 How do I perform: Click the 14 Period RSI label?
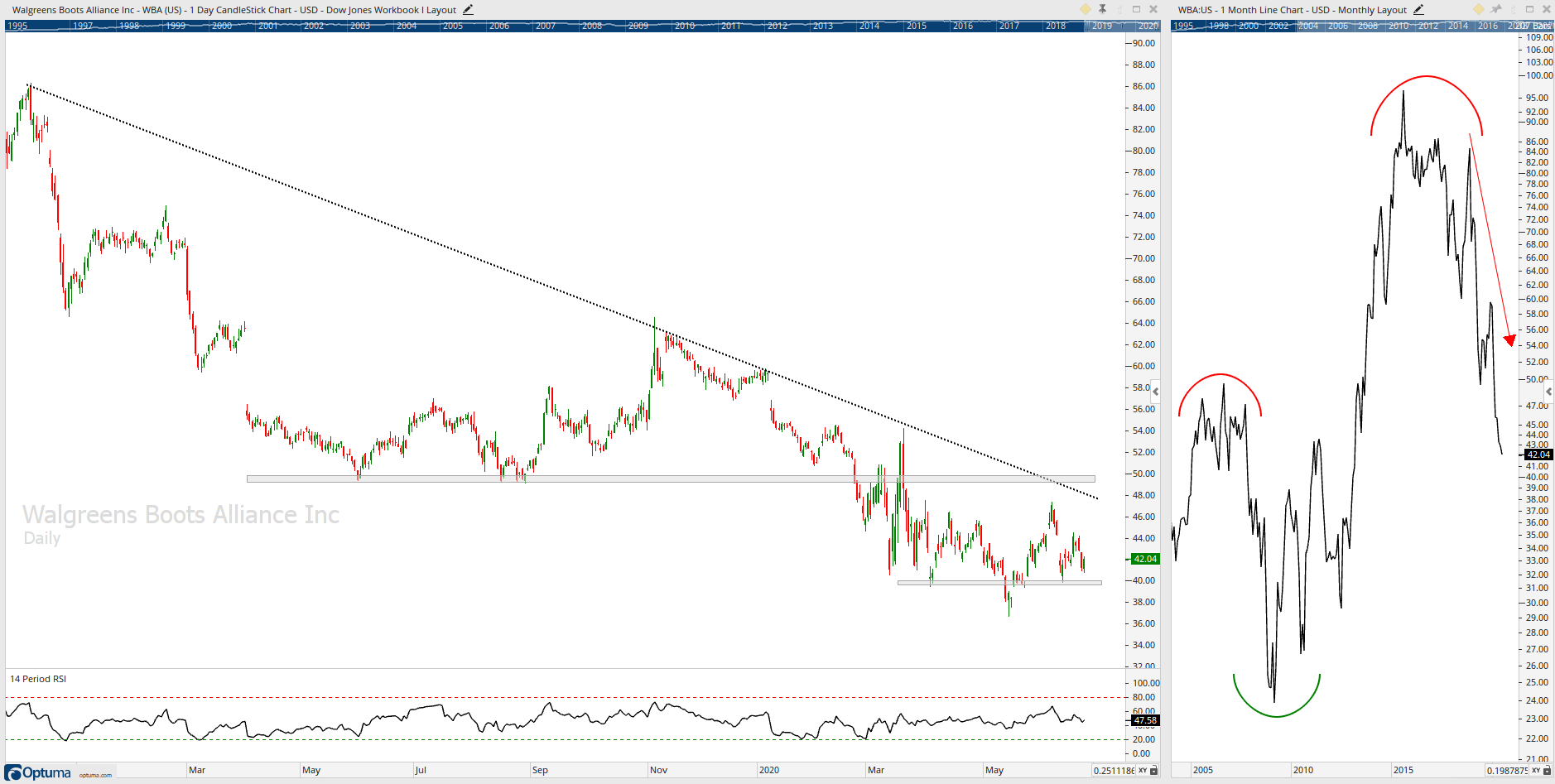click(38, 679)
